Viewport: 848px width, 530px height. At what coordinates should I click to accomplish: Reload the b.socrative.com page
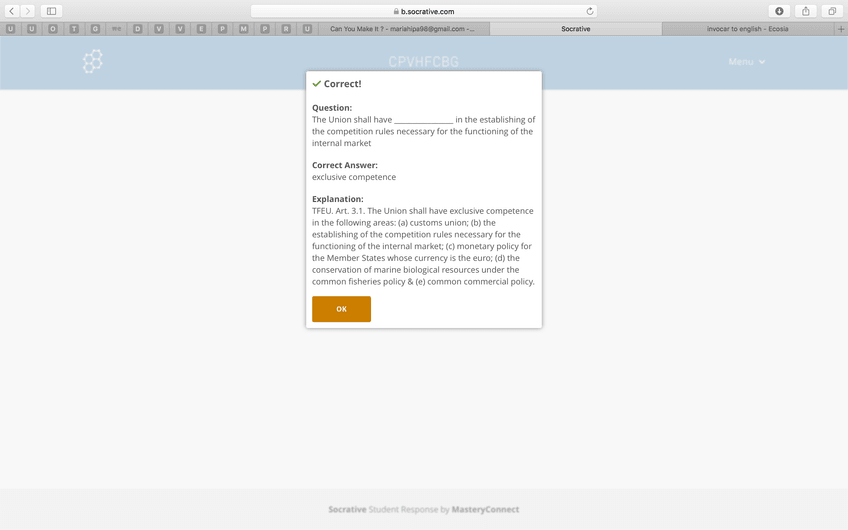pyautogui.click(x=589, y=11)
